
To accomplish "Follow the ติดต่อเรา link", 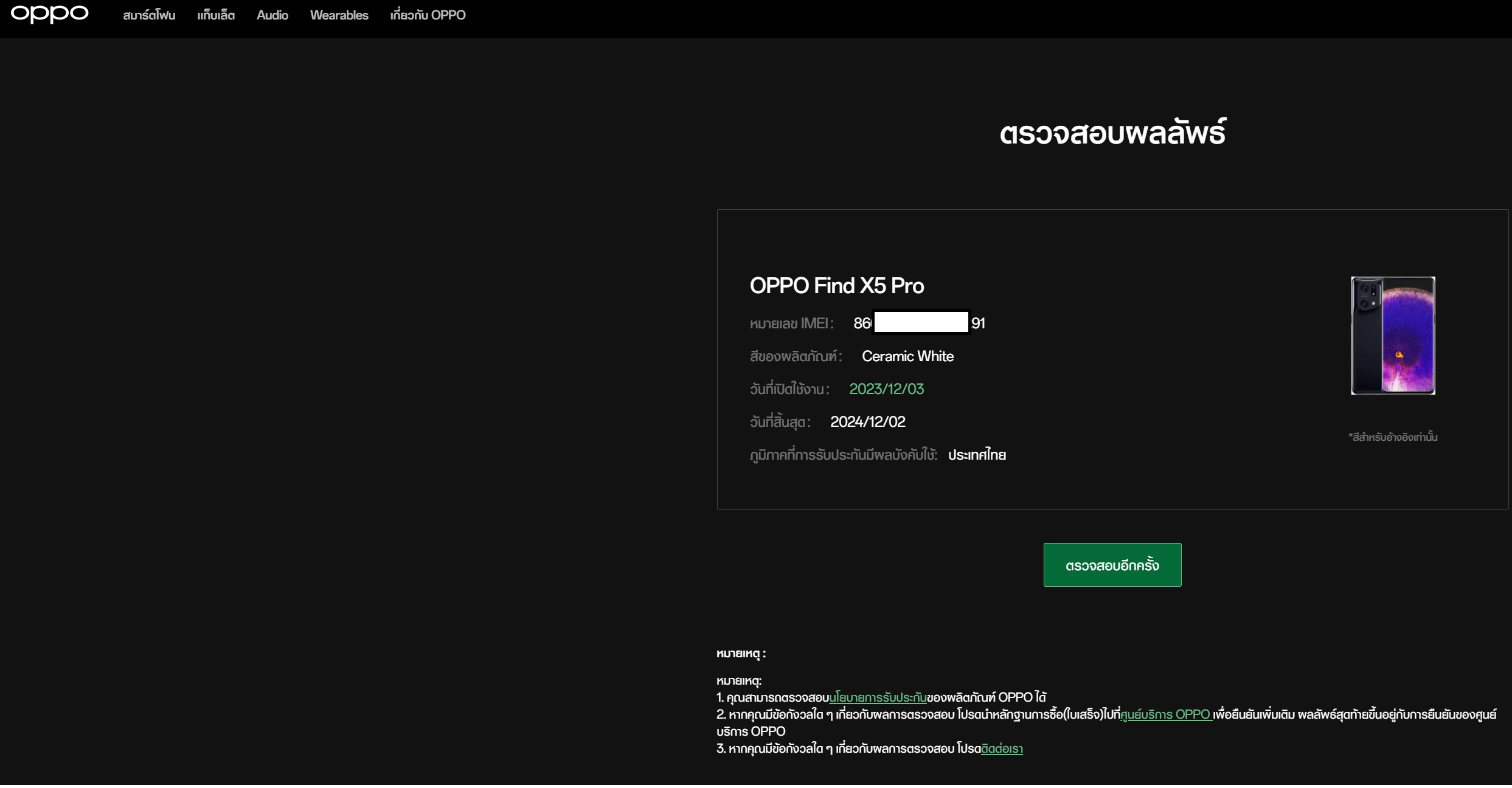I will tap(1002, 748).
